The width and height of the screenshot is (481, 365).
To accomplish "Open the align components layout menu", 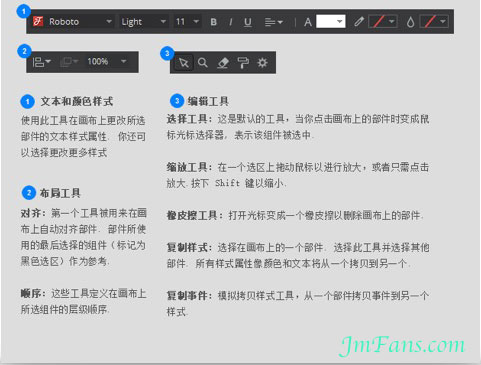I will tap(41, 62).
